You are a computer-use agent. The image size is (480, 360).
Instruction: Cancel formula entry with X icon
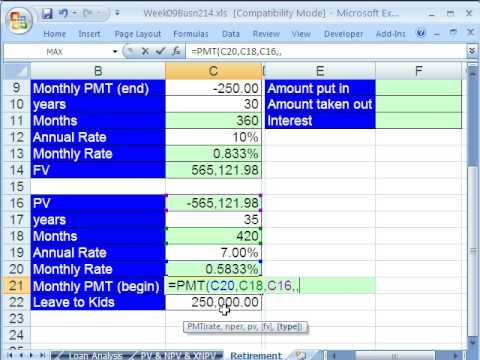pos(145,51)
